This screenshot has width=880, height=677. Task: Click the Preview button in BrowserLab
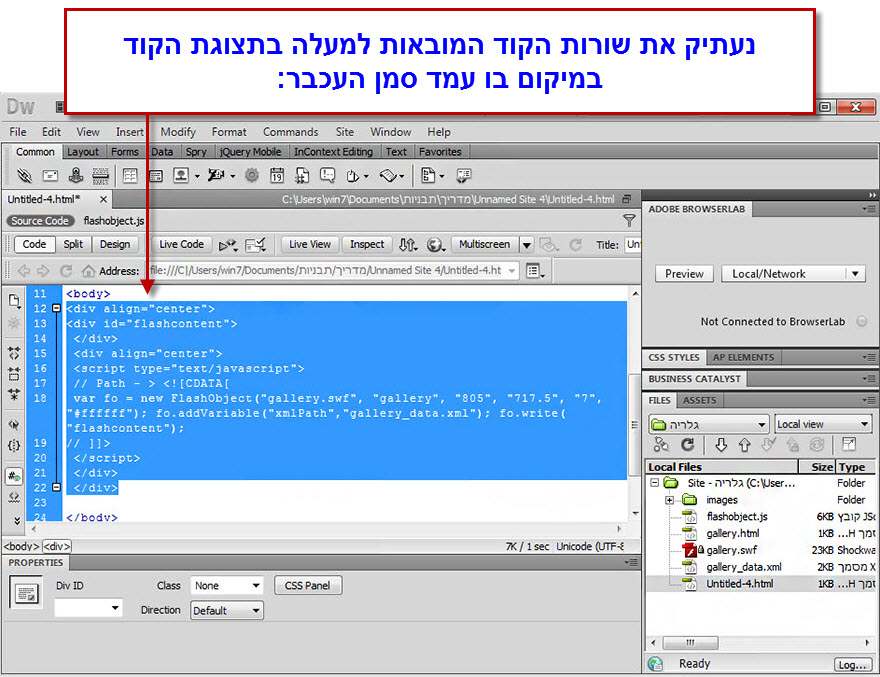tap(684, 274)
